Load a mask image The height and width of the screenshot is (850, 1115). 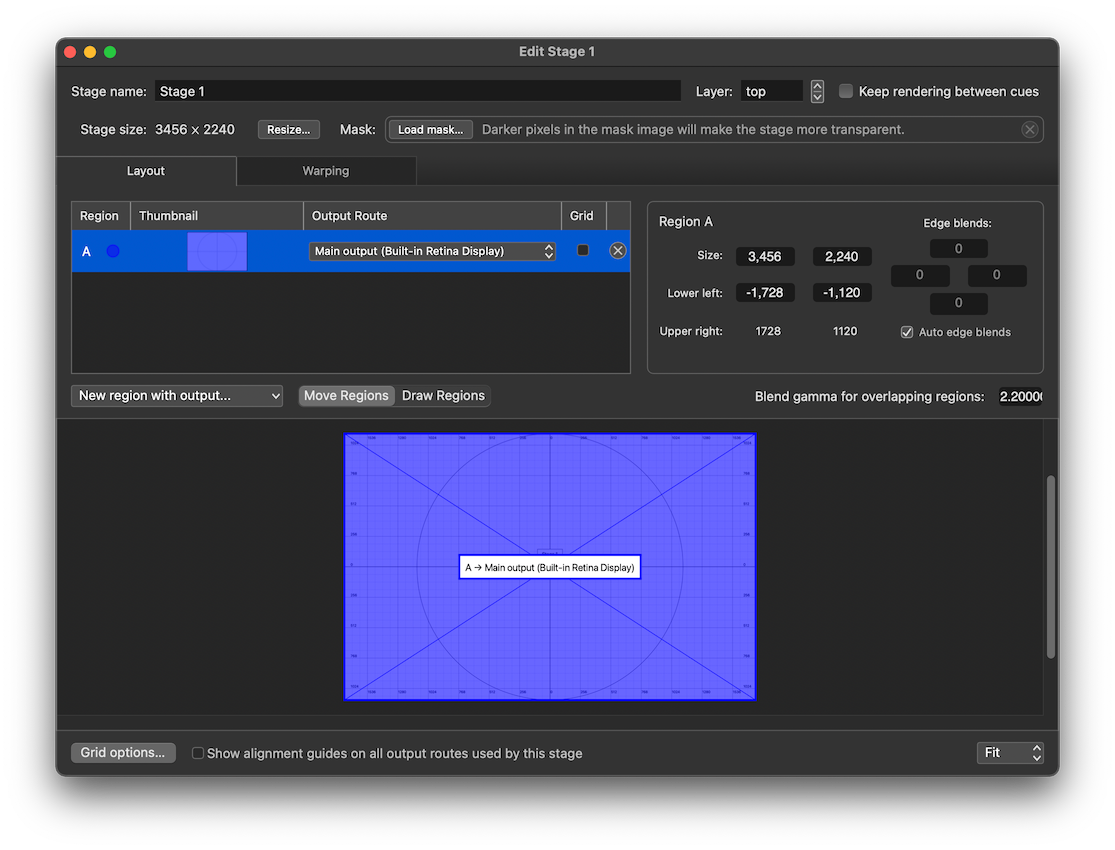(x=429, y=128)
